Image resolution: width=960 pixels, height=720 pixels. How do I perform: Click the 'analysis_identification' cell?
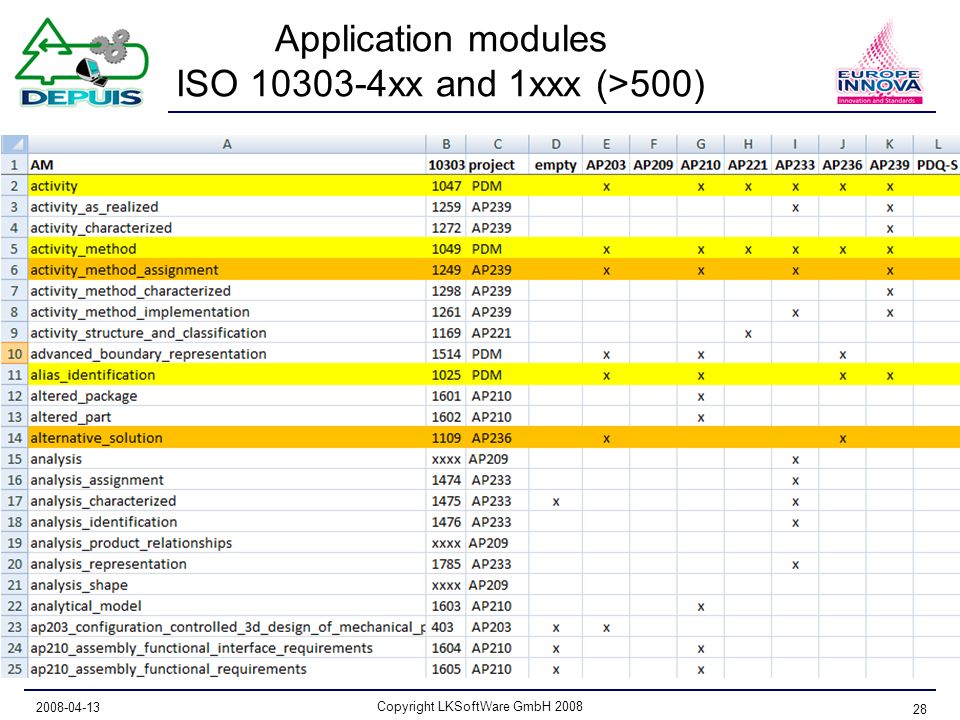227,522
